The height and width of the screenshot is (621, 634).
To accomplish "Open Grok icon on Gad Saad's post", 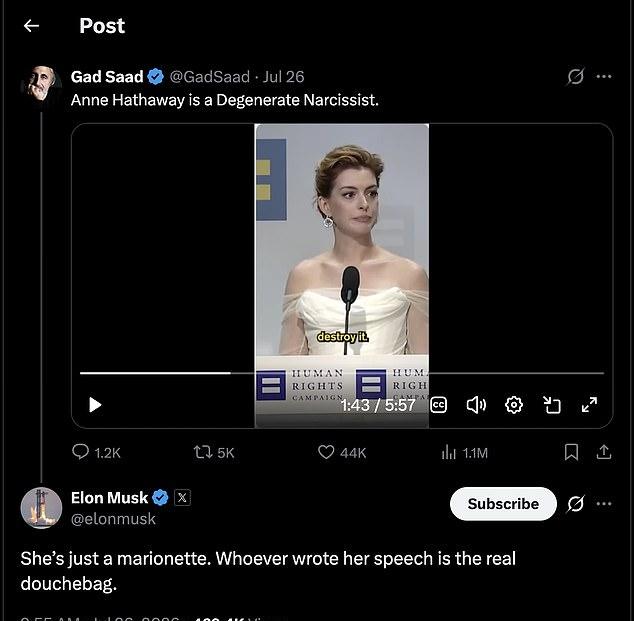I will tap(575, 76).
